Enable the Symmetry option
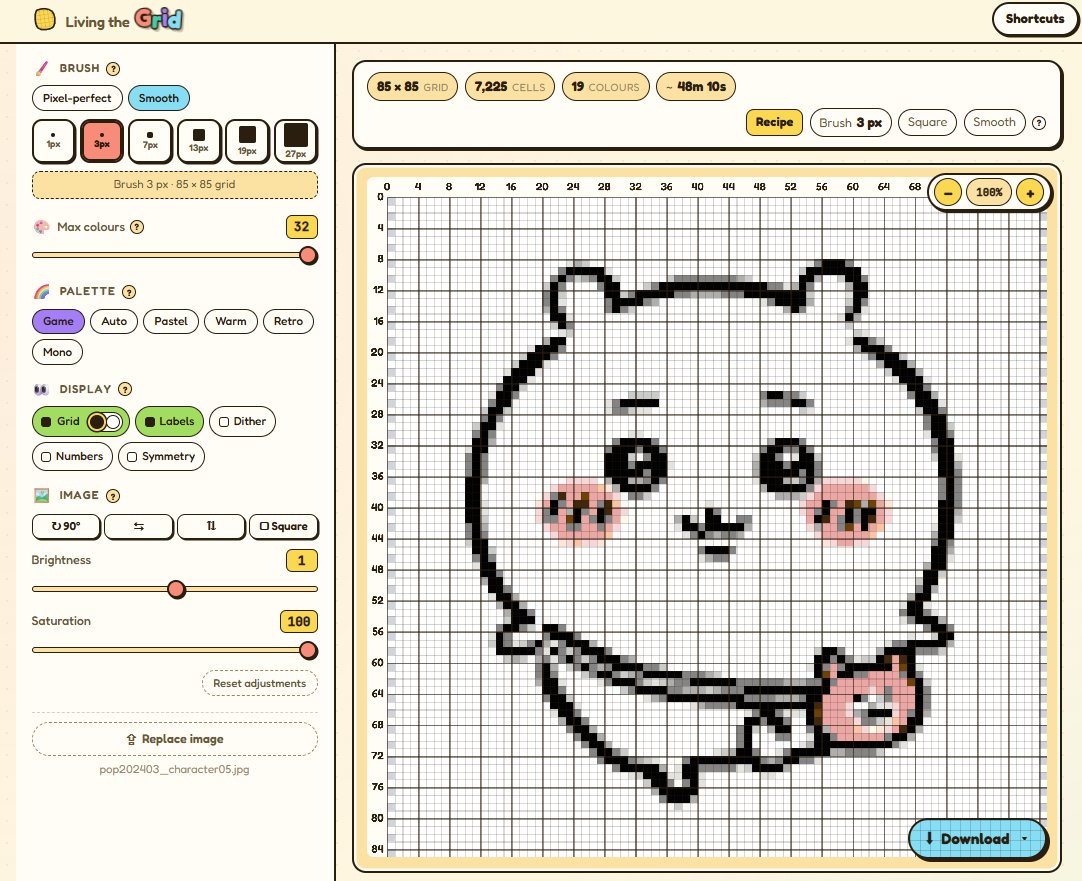The image size is (1082, 881). 162,457
